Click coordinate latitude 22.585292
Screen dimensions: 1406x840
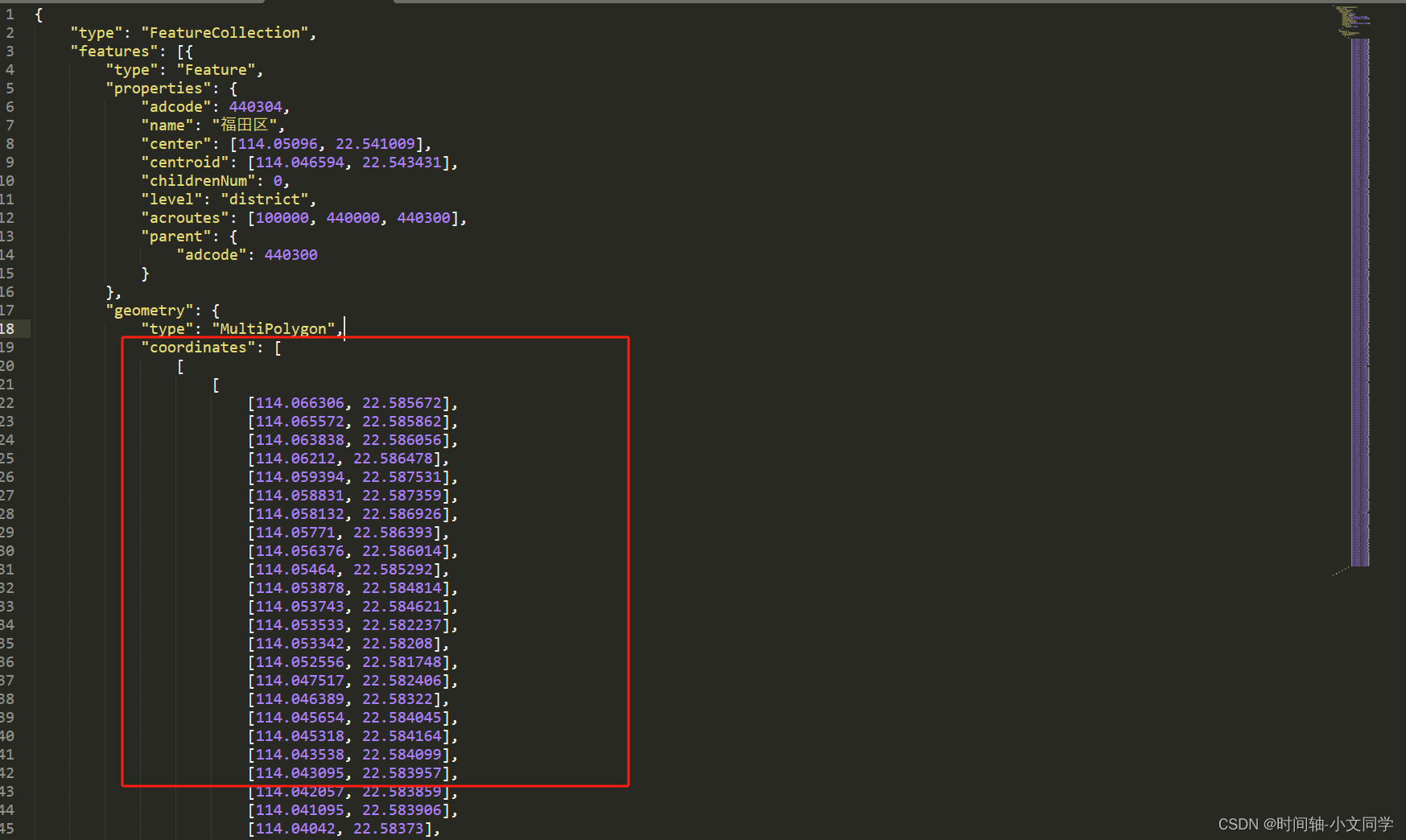[393, 570]
